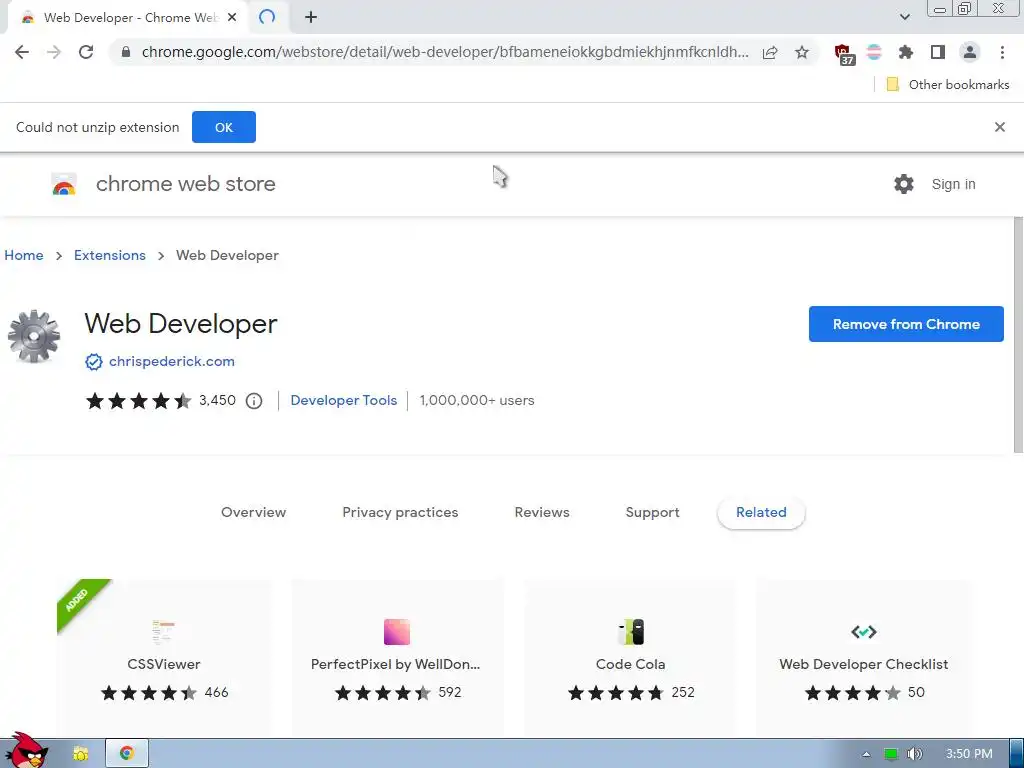Open the CSSViewer extension card
1024x768 pixels.
click(164, 658)
